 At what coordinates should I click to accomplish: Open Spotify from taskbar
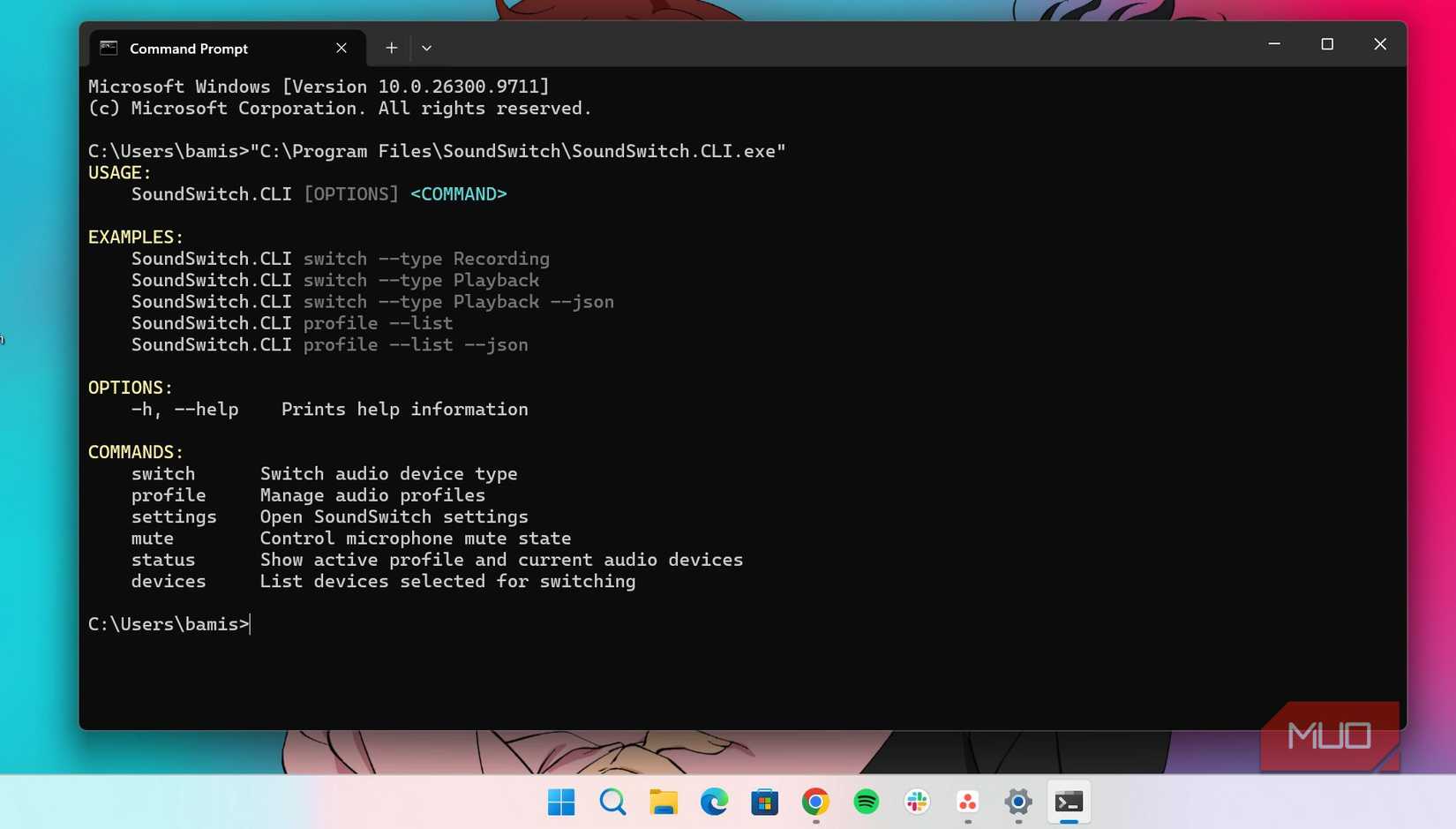click(x=867, y=803)
